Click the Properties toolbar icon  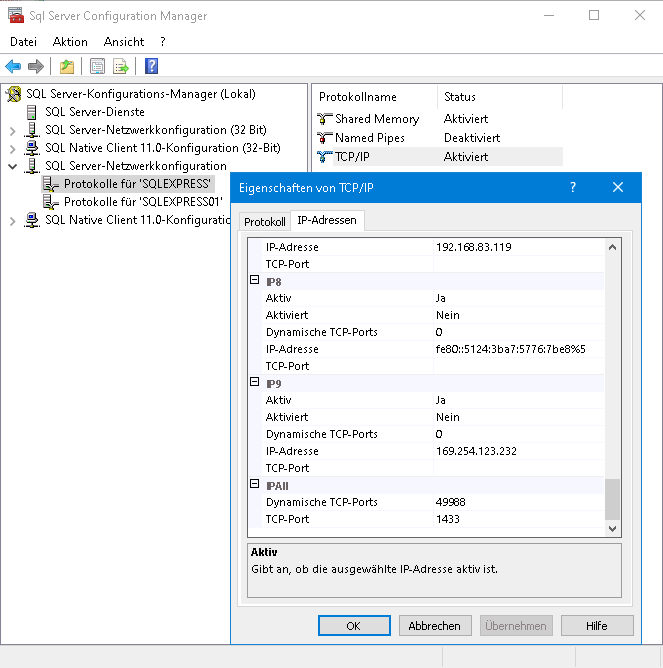point(97,67)
